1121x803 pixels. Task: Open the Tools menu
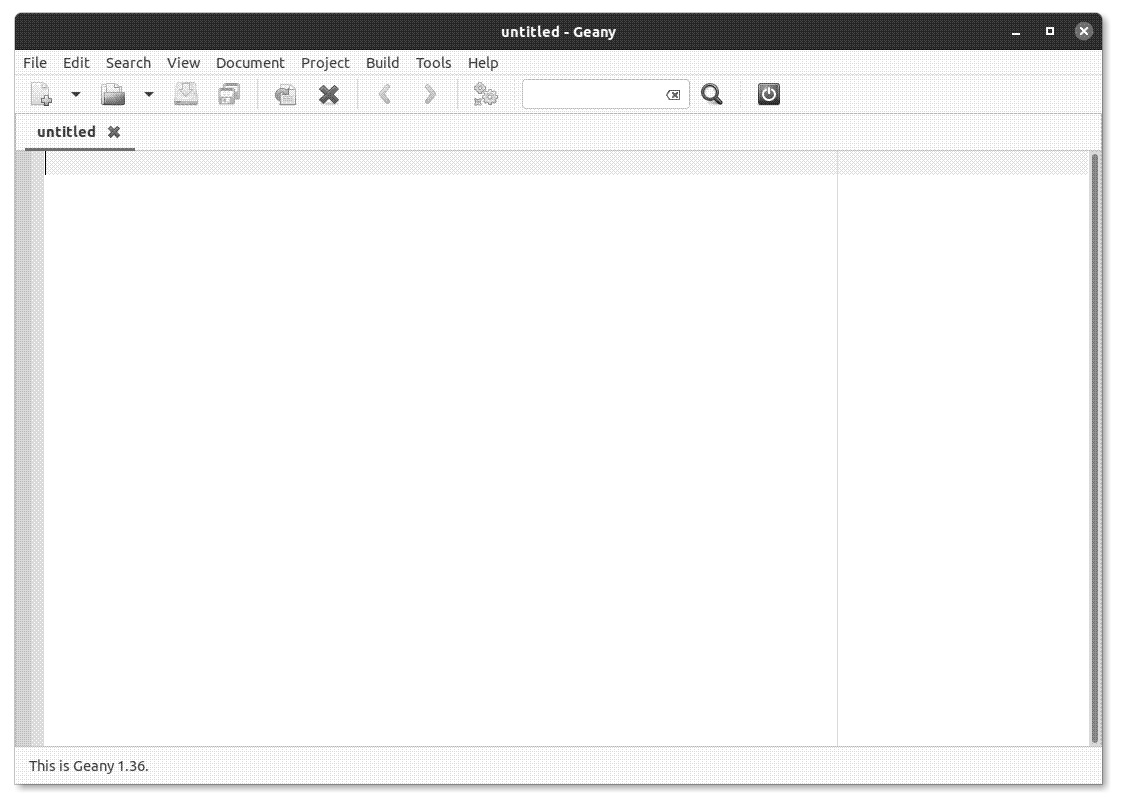tap(433, 63)
